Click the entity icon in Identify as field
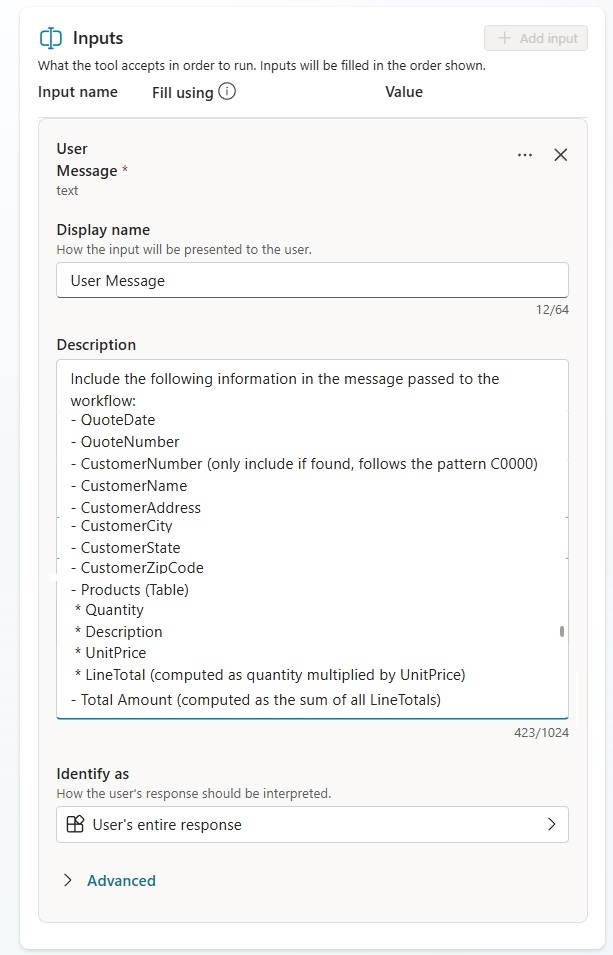This screenshot has width=613, height=955. (75, 825)
